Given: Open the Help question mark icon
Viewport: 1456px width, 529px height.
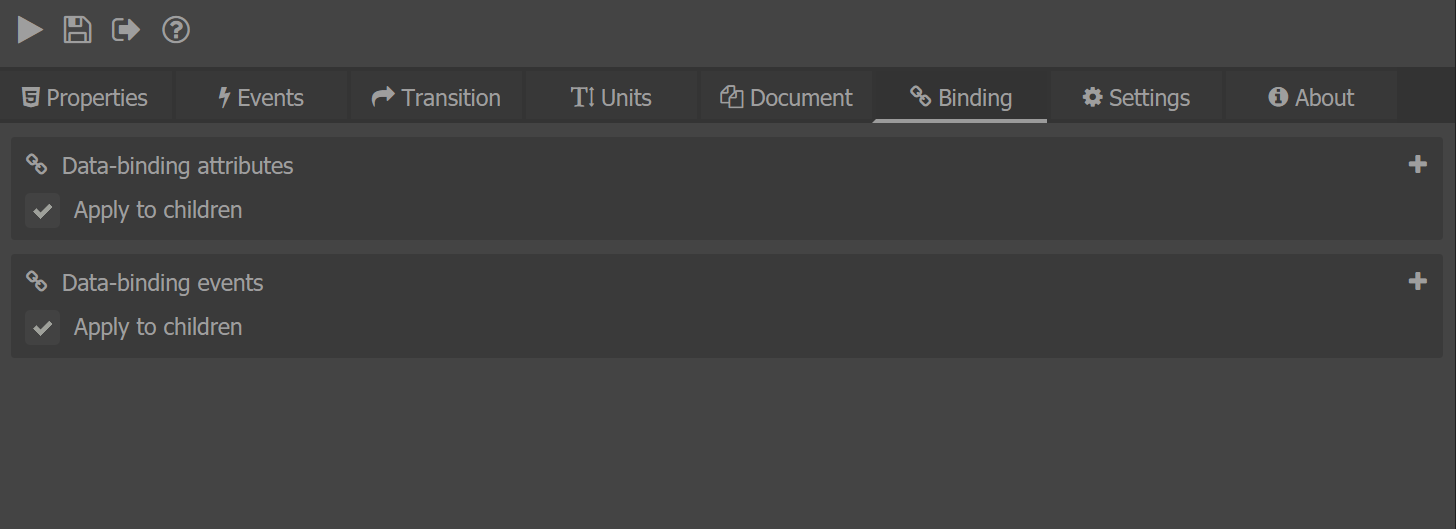Looking at the screenshot, I should (176, 30).
